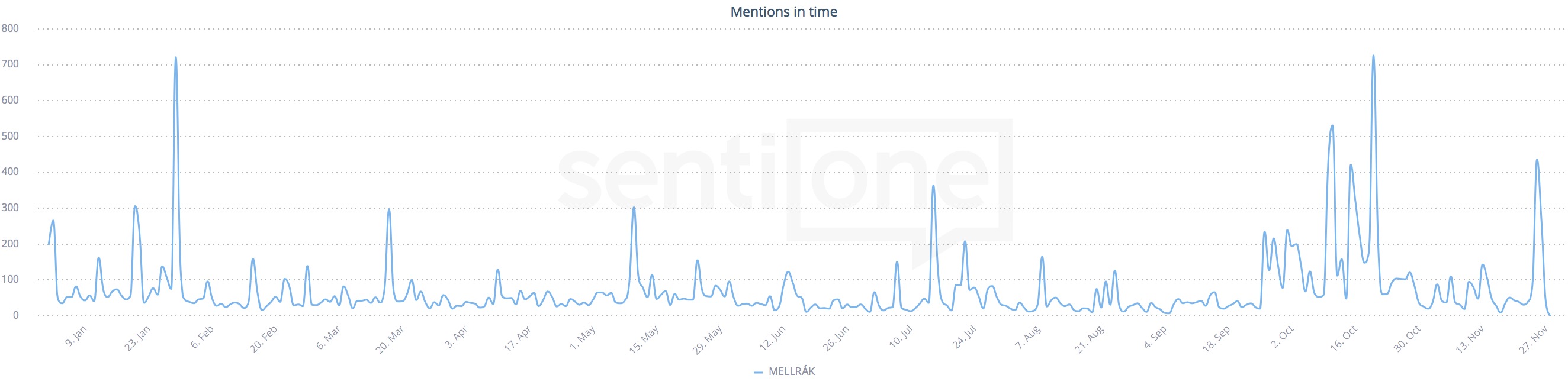
Task: Select the data peak near 20. Mar
Action: point(389,210)
